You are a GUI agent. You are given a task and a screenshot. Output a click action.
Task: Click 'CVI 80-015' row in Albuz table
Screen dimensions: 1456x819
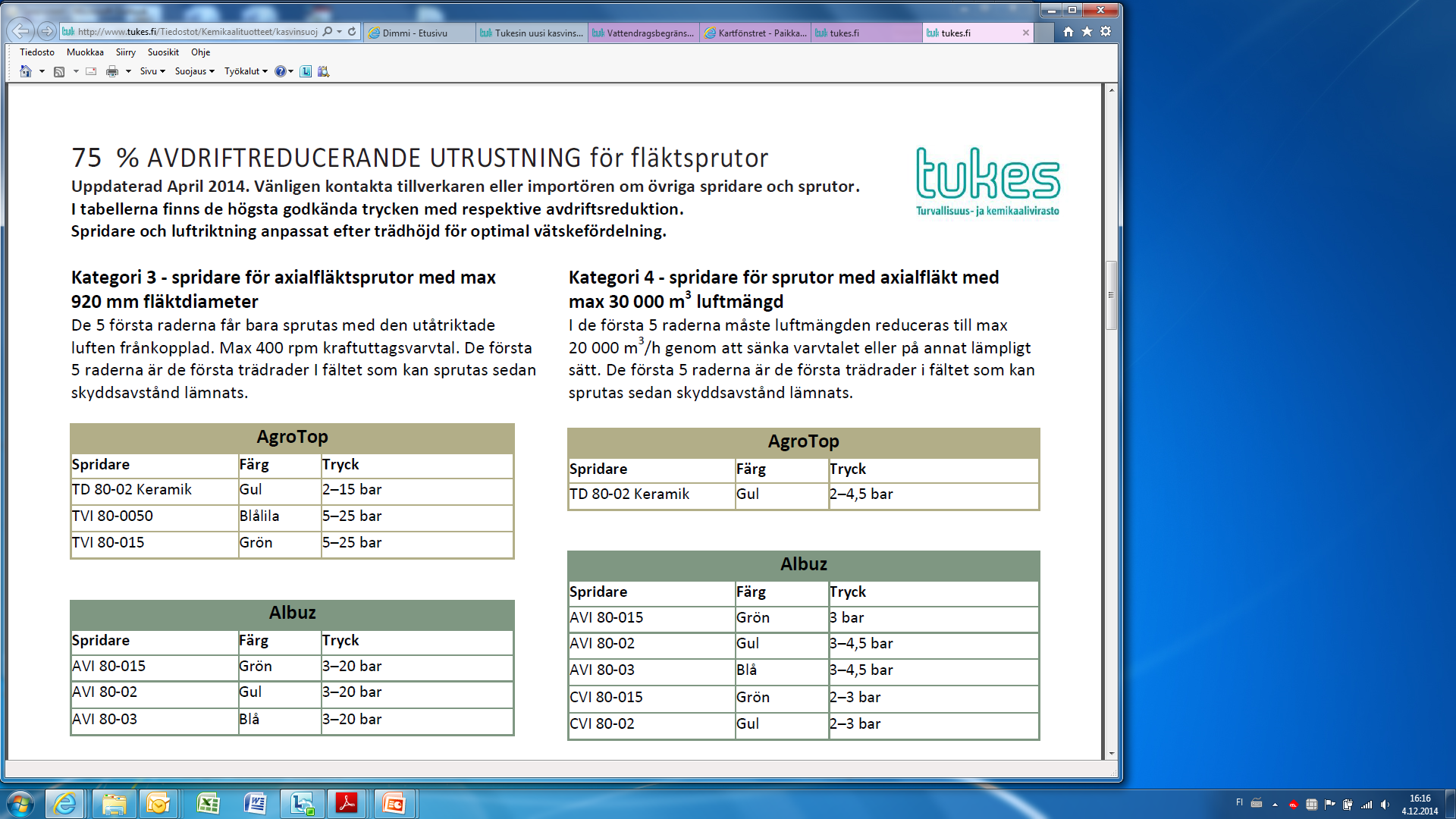(804, 698)
